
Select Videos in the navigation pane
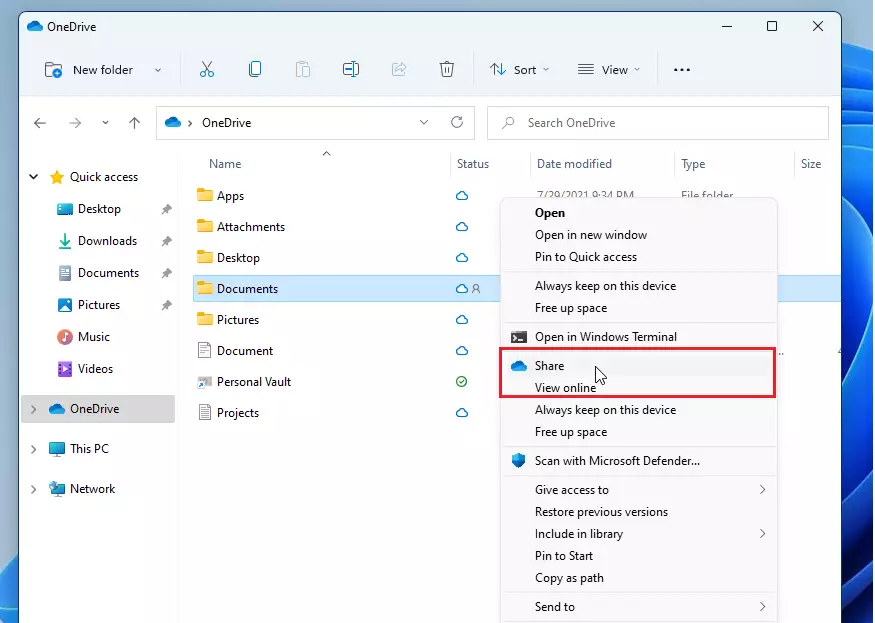point(95,369)
